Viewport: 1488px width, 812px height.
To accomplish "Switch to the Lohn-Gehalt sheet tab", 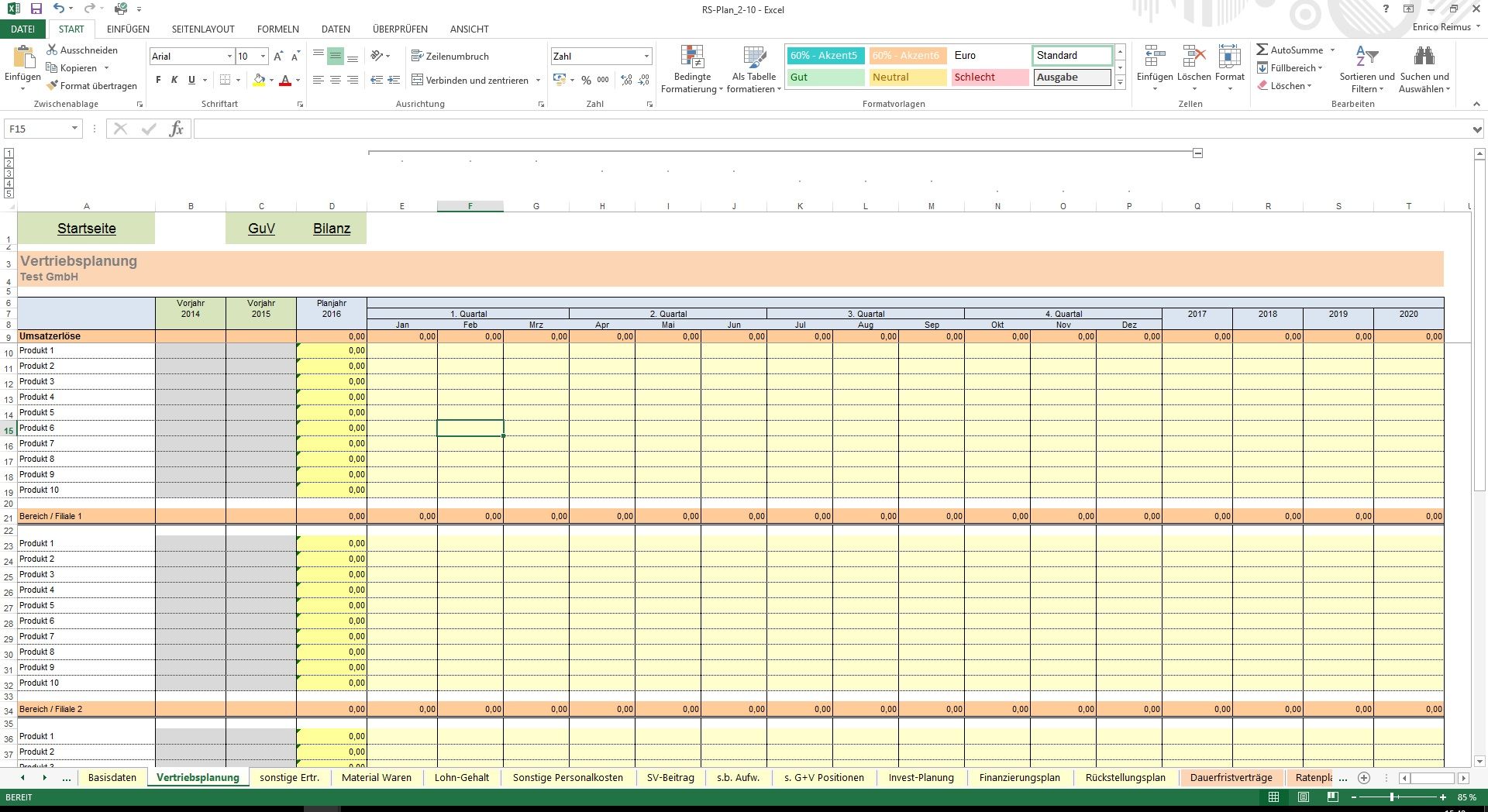I will [462, 778].
